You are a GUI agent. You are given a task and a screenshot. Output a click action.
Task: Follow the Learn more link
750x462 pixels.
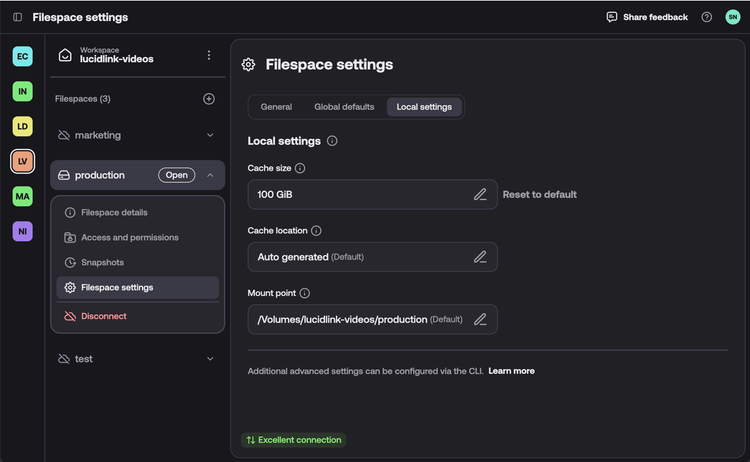point(511,371)
